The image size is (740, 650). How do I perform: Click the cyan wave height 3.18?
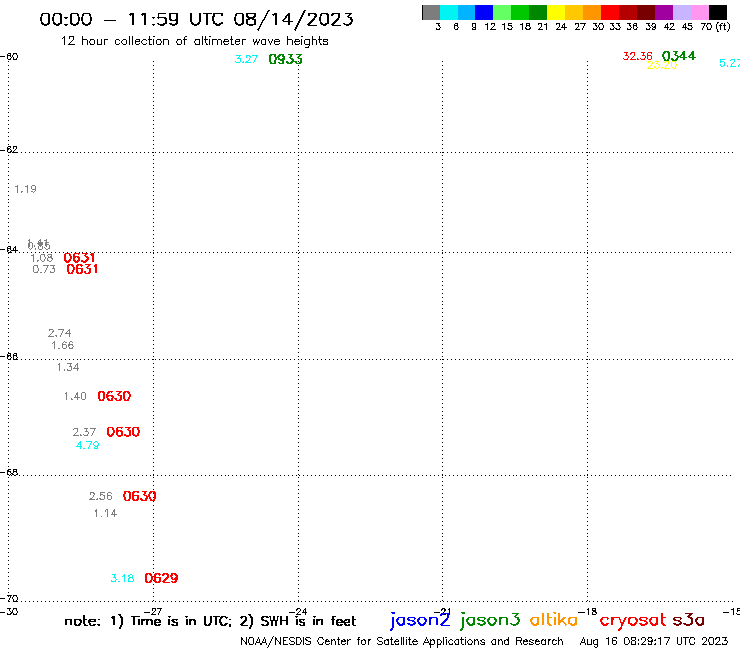click(x=122, y=579)
